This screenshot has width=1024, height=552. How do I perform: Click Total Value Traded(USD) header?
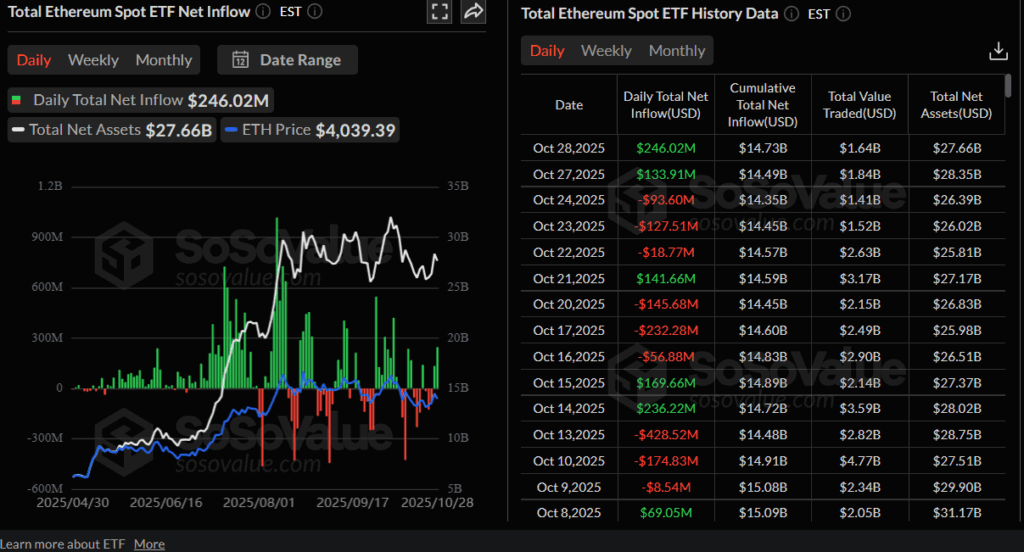tap(859, 105)
